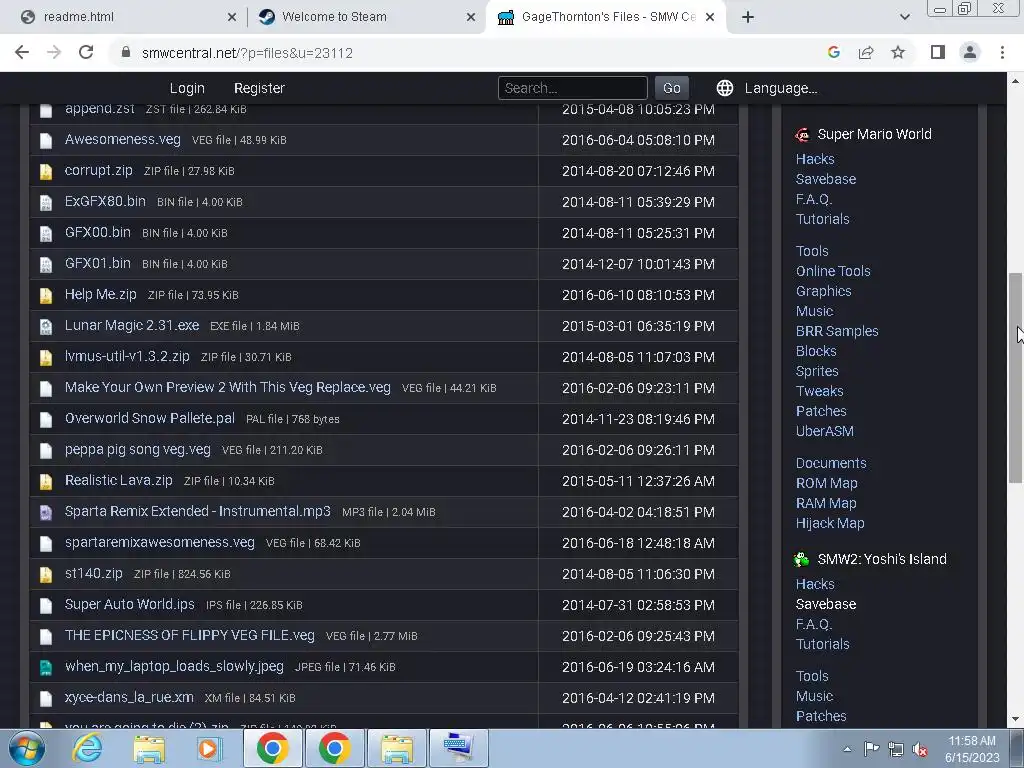The width and height of the screenshot is (1024, 768).
Task: Open the ROM Map sidebar link
Action: 826,483
